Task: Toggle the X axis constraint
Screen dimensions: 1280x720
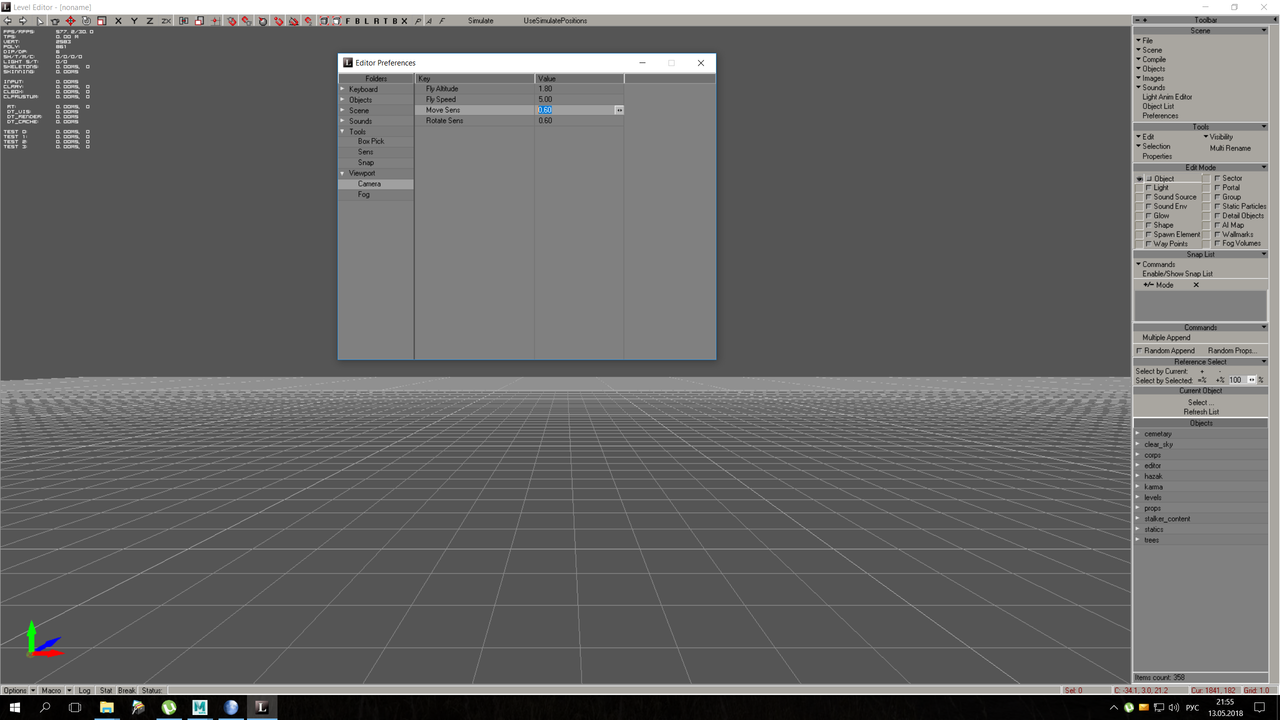Action: [118, 21]
